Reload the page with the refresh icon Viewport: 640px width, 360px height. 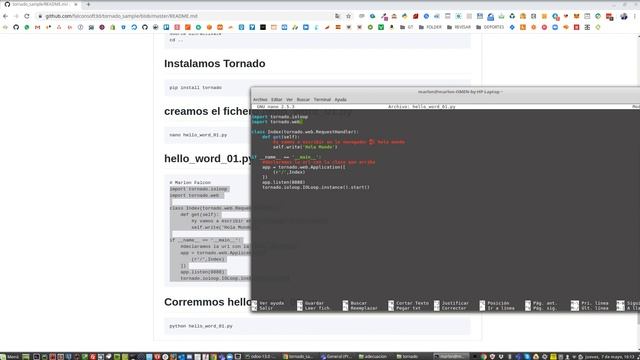(27, 16)
